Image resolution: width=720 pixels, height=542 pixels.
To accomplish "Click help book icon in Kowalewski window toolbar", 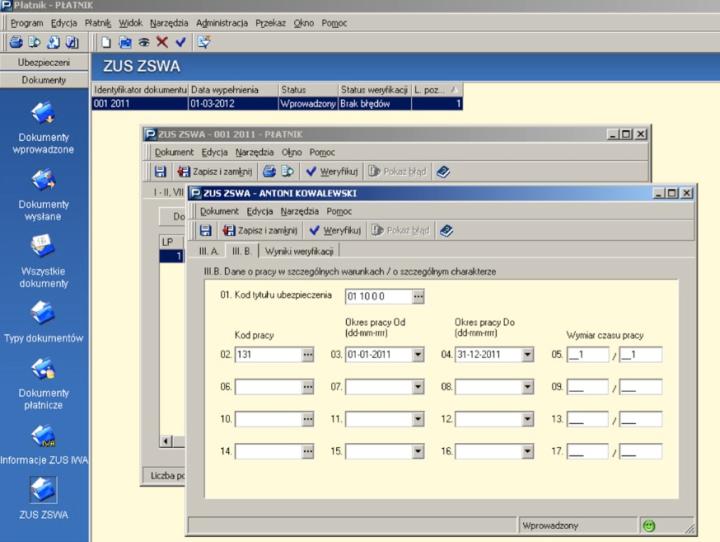I will tap(446, 230).
